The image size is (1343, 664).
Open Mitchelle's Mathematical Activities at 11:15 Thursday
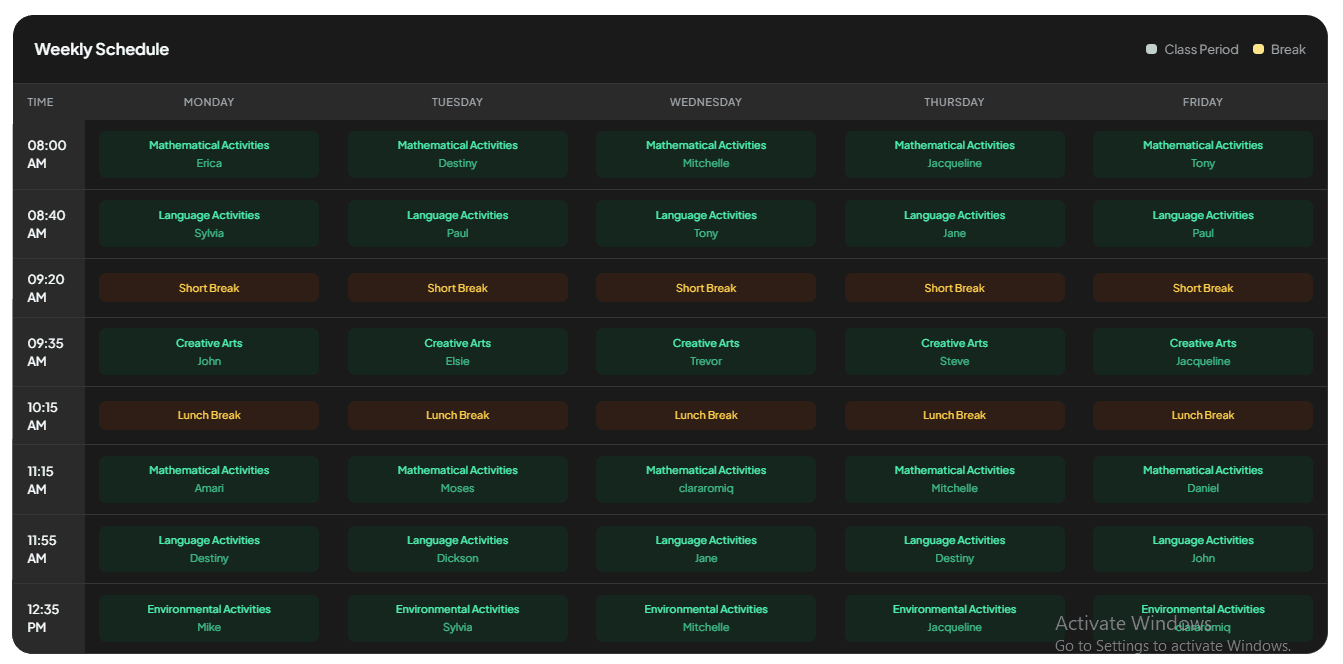(x=954, y=478)
